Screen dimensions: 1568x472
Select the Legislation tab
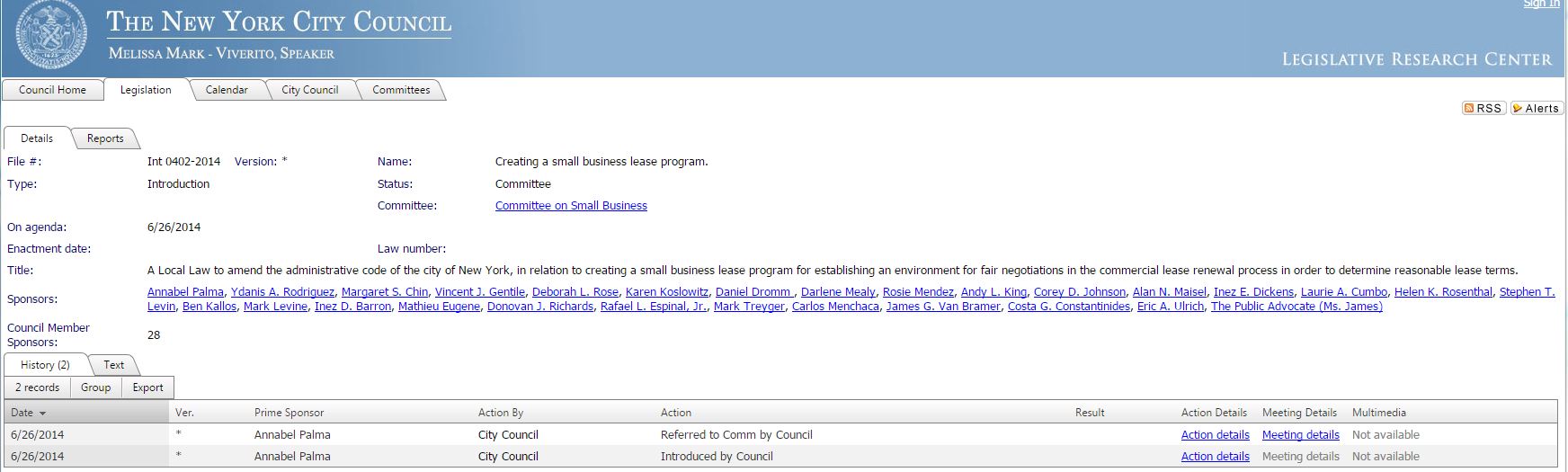146,90
